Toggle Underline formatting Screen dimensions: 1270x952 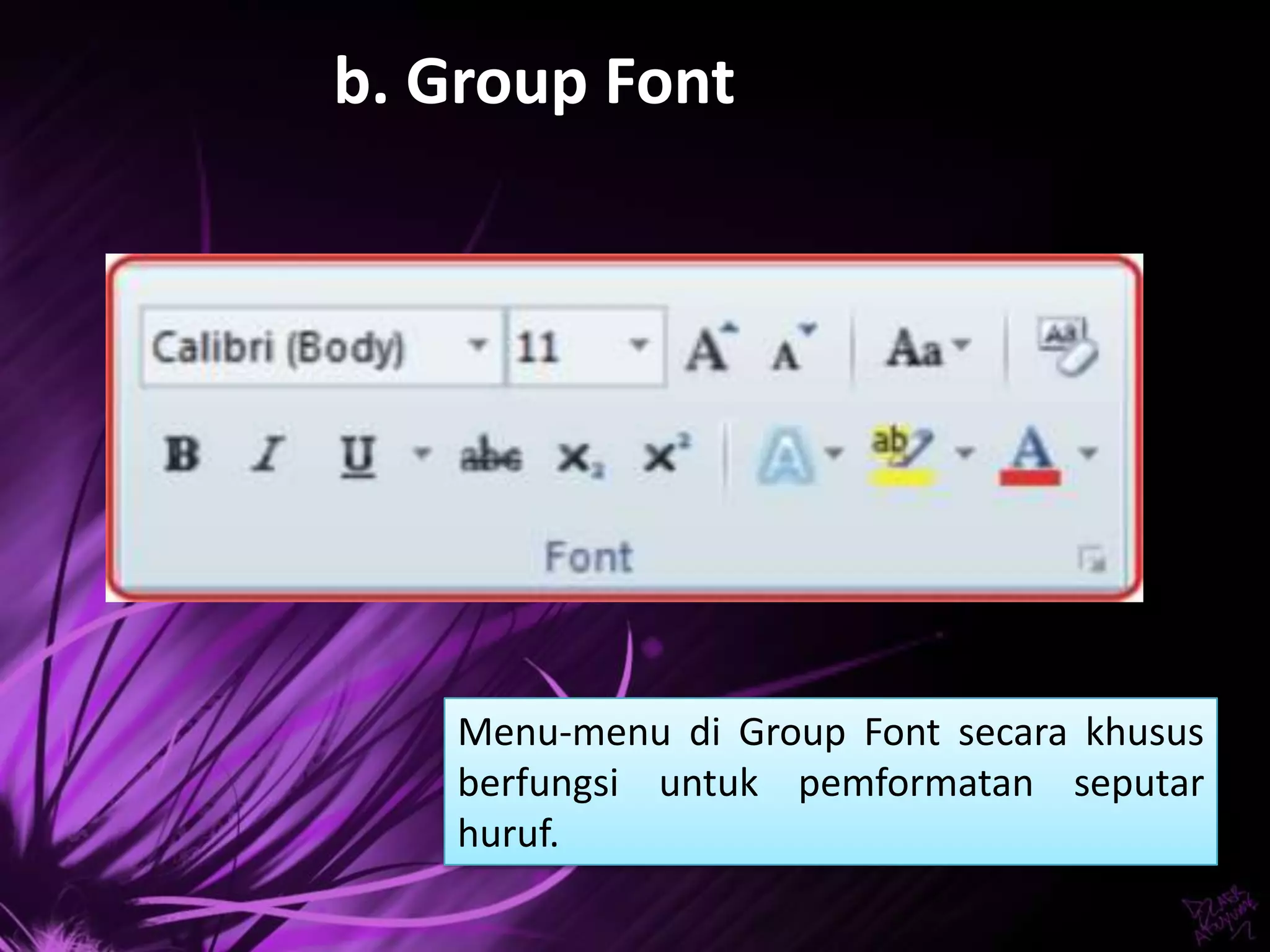pyautogui.click(x=358, y=456)
